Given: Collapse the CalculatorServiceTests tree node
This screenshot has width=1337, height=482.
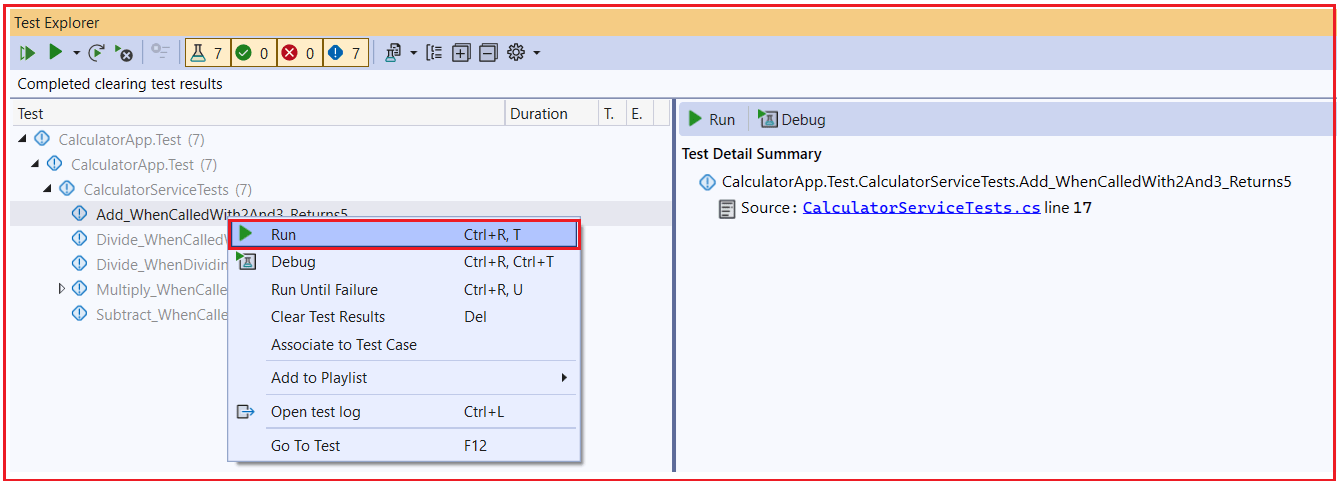Looking at the screenshot, I should (47, 189).
